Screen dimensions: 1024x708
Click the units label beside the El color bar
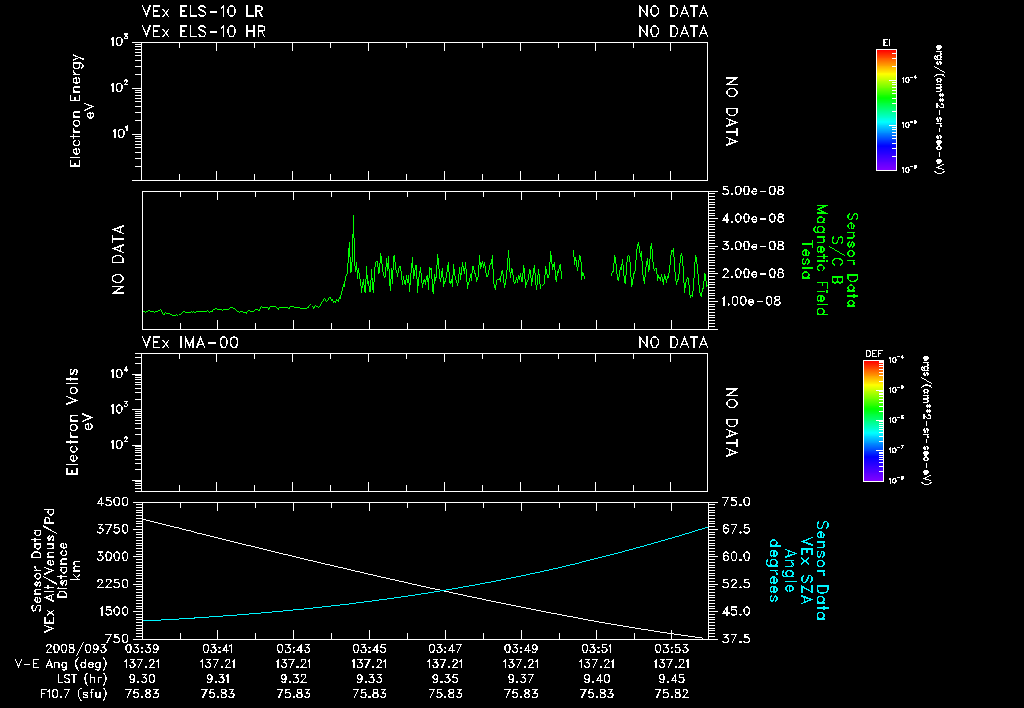[939, 109]
